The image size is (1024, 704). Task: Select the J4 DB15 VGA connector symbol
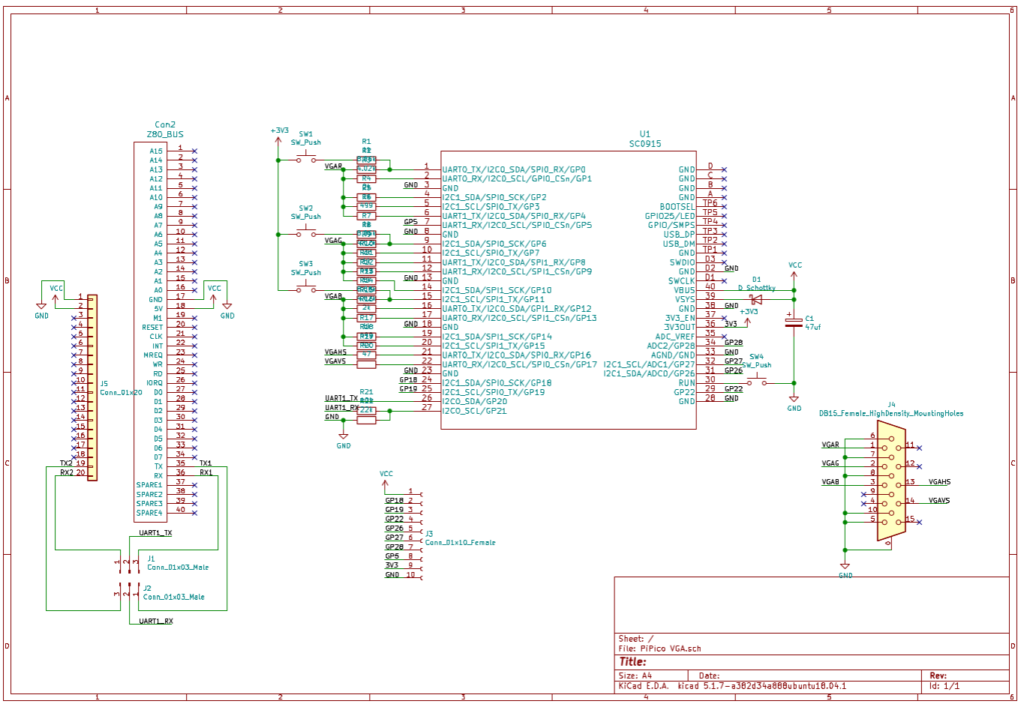tap(886, 482)
